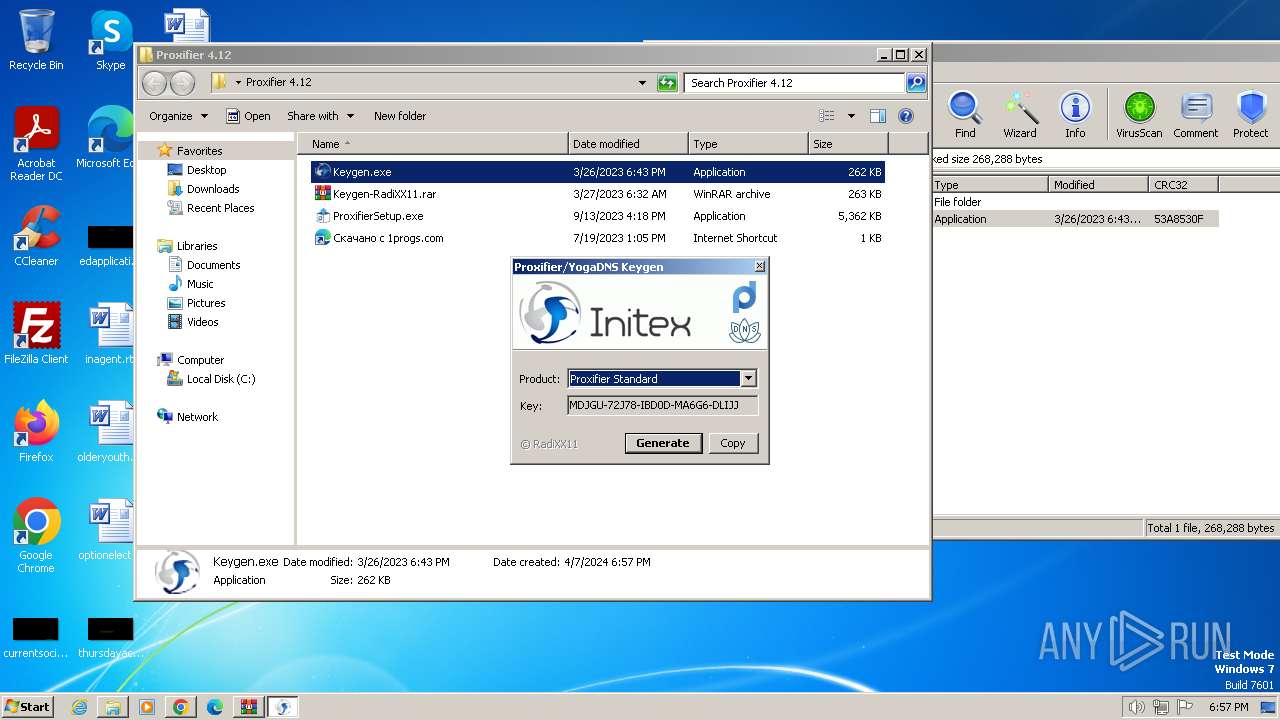This screenshot has height=720, width=1280.
Task: Select Libraries in the navigation pane
Action: coord(197,246)
